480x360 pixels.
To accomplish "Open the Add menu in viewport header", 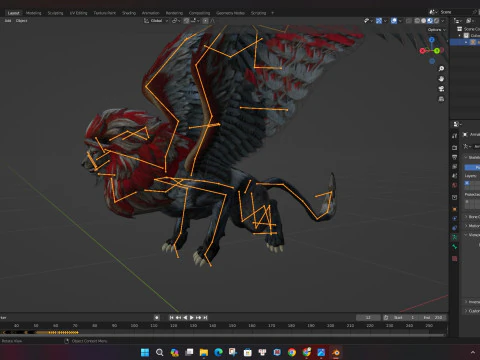I will (x=8, y=21).
